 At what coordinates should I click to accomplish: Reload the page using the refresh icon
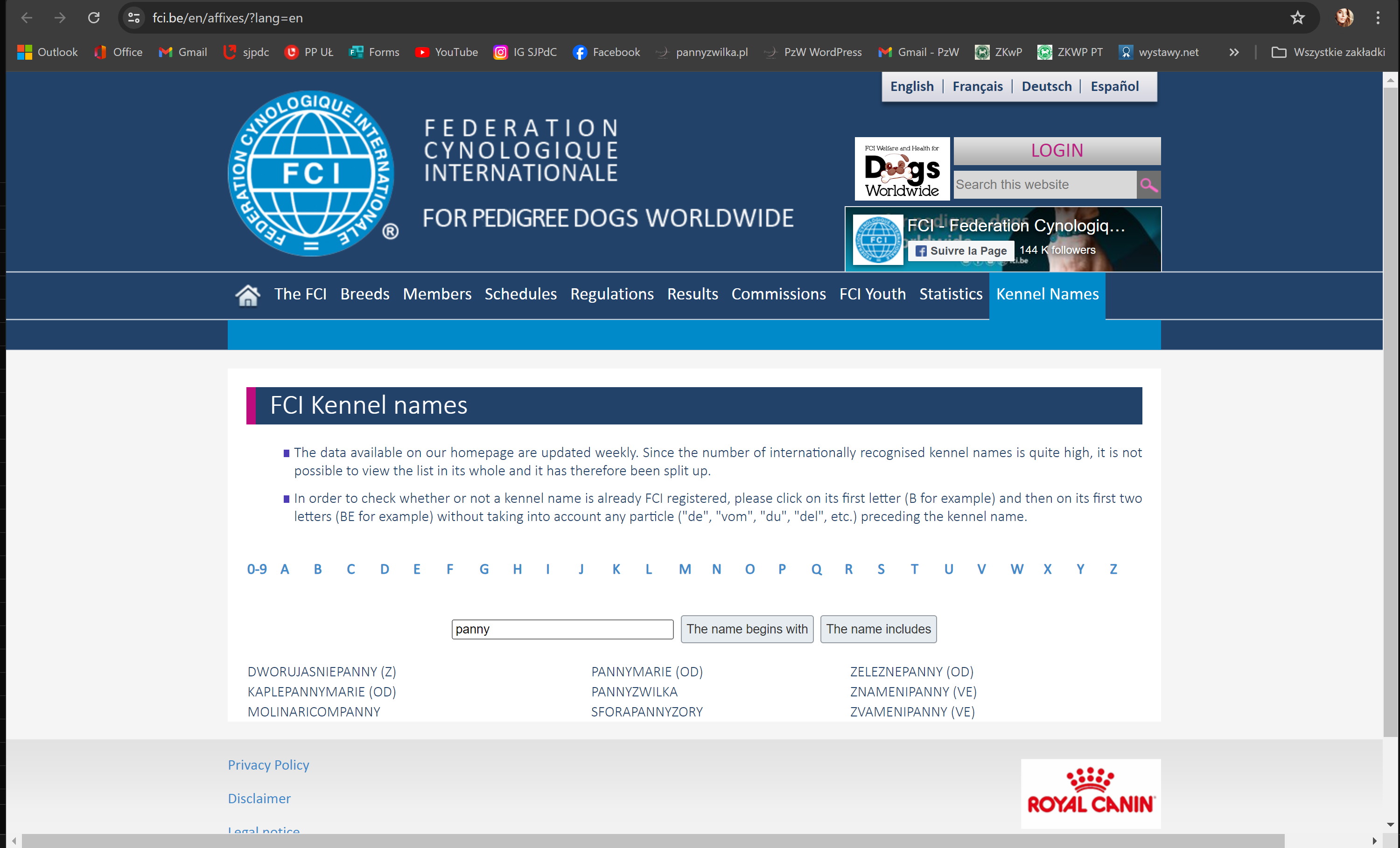tap(94, 18)
